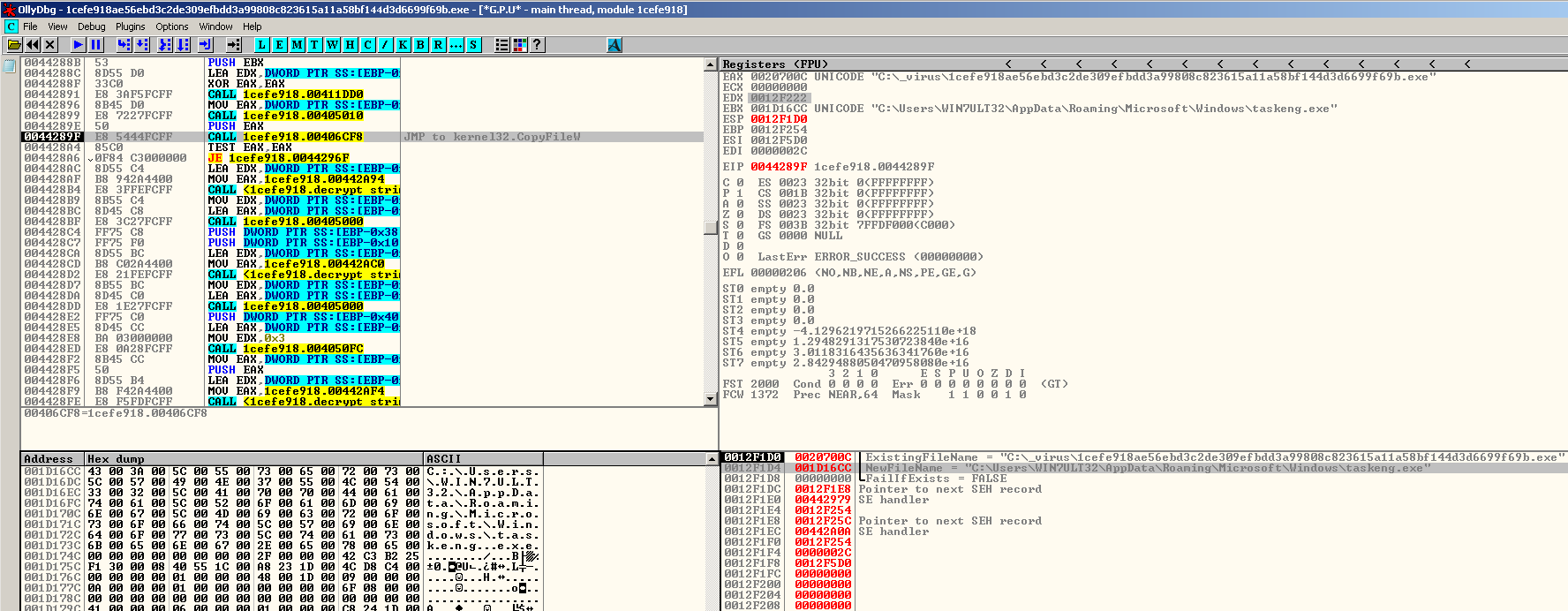Screen dimensions: 1568x611
Task: Show Executable modules via E button
Action: [x=279, y=44]
